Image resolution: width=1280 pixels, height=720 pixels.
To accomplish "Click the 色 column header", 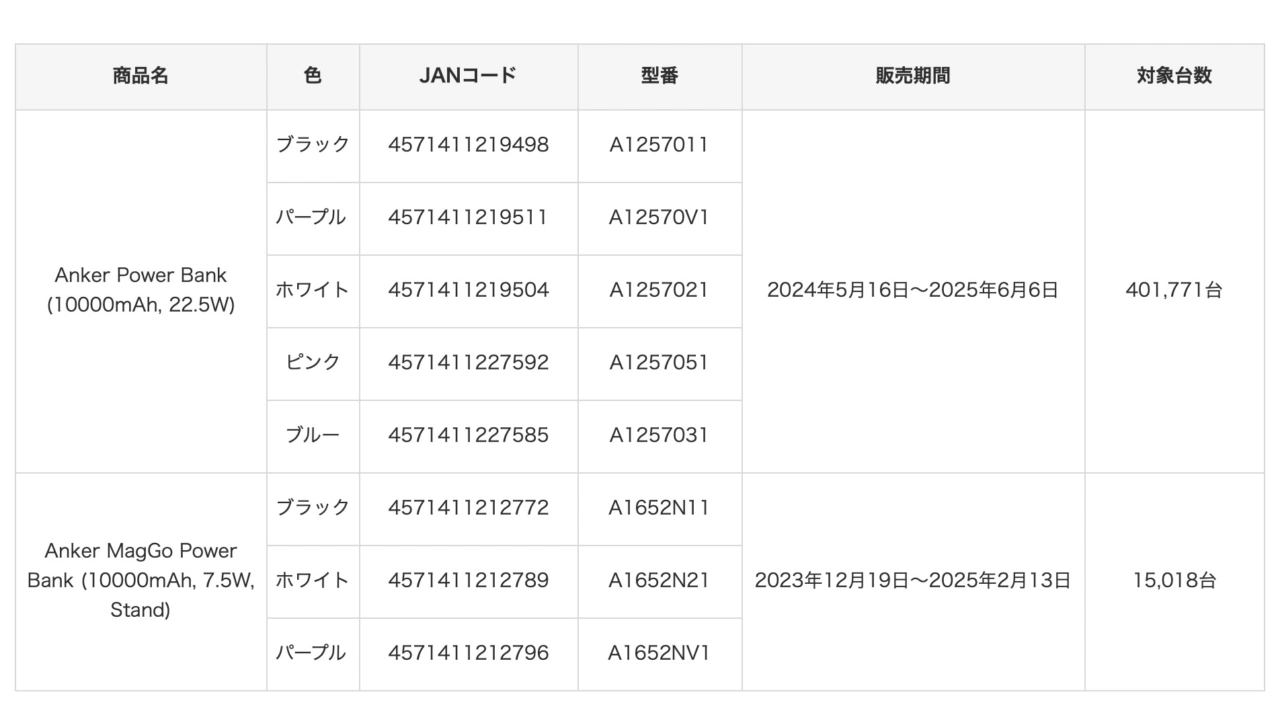I will pos(312,76).
